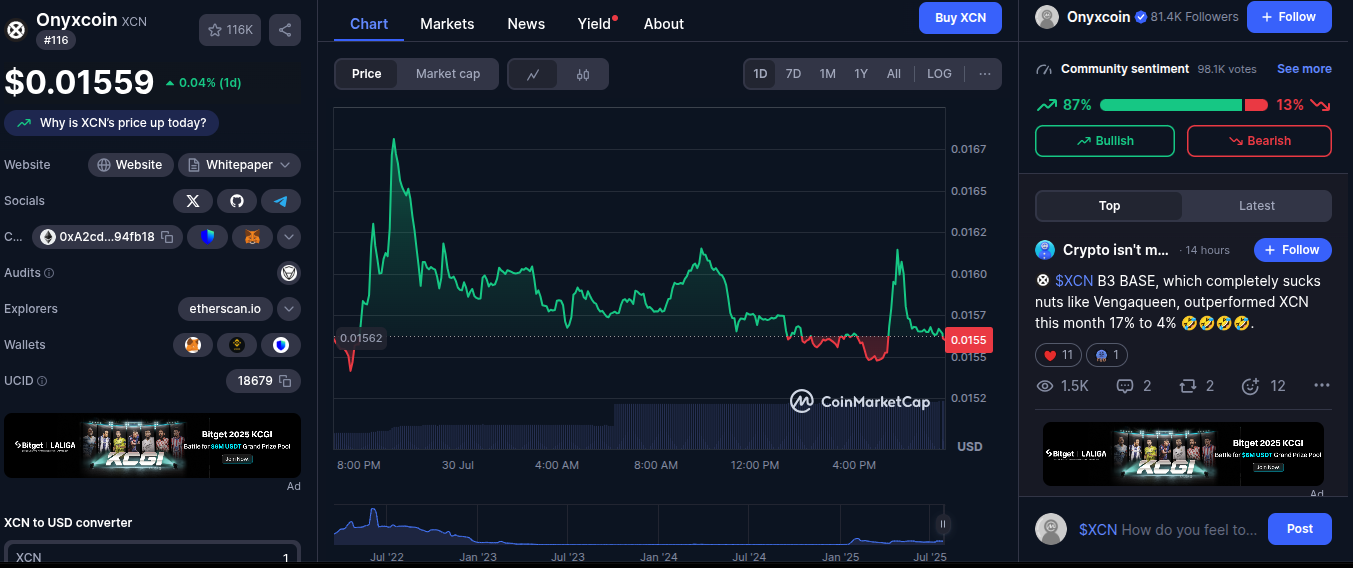Click the $XCN cashtag in the post

[x=1074, y=281]
